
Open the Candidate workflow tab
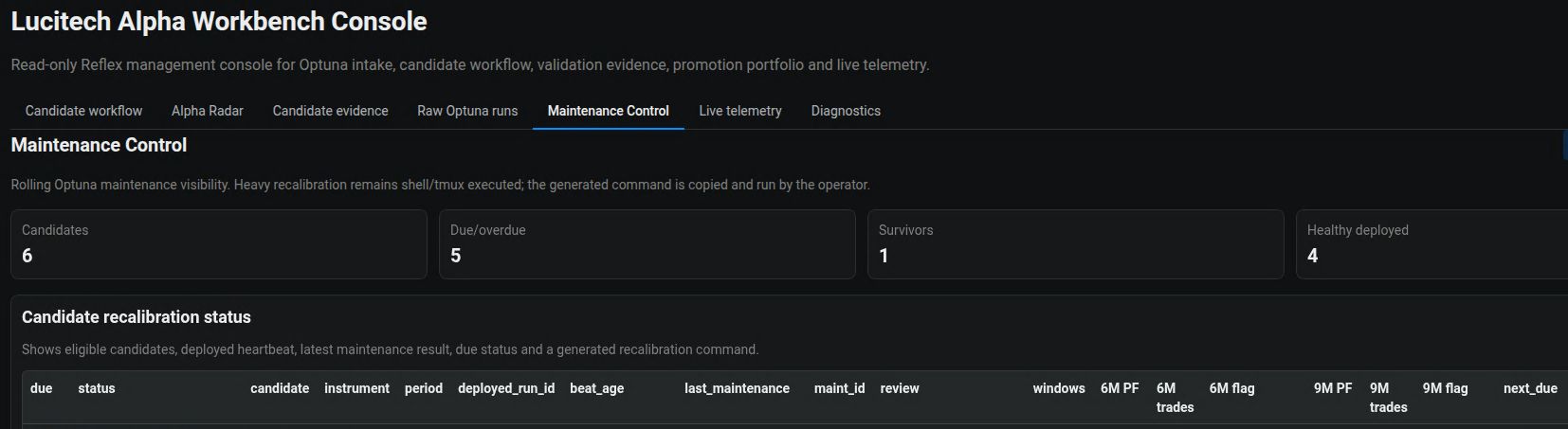(x=83, y=111)
